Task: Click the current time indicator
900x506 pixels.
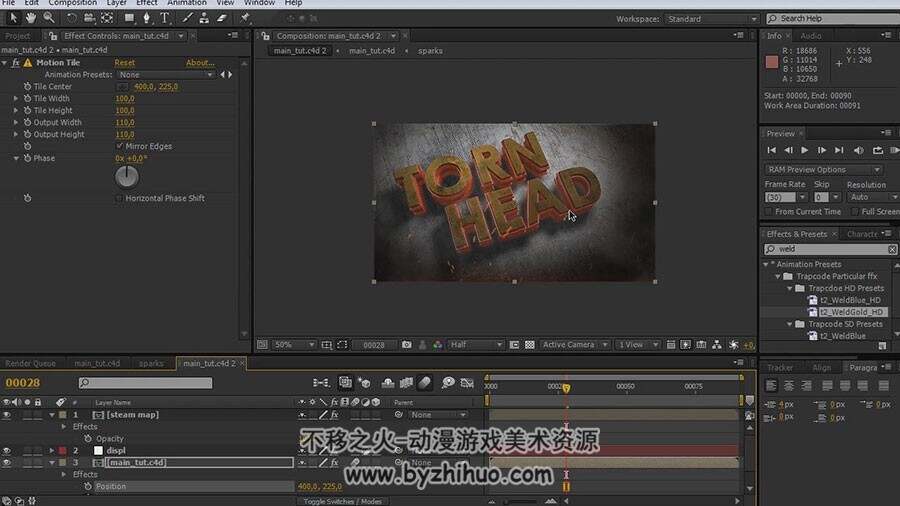Action: point(566,388)
